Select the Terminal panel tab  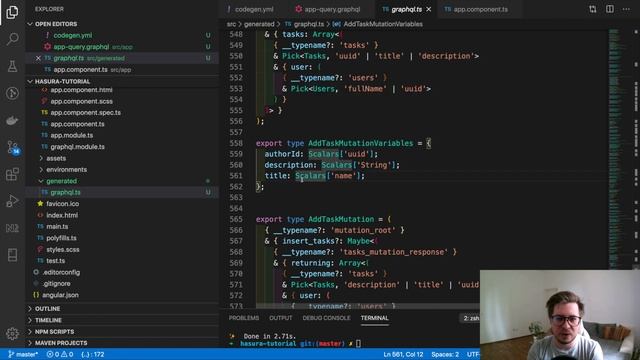coord(374,318)
